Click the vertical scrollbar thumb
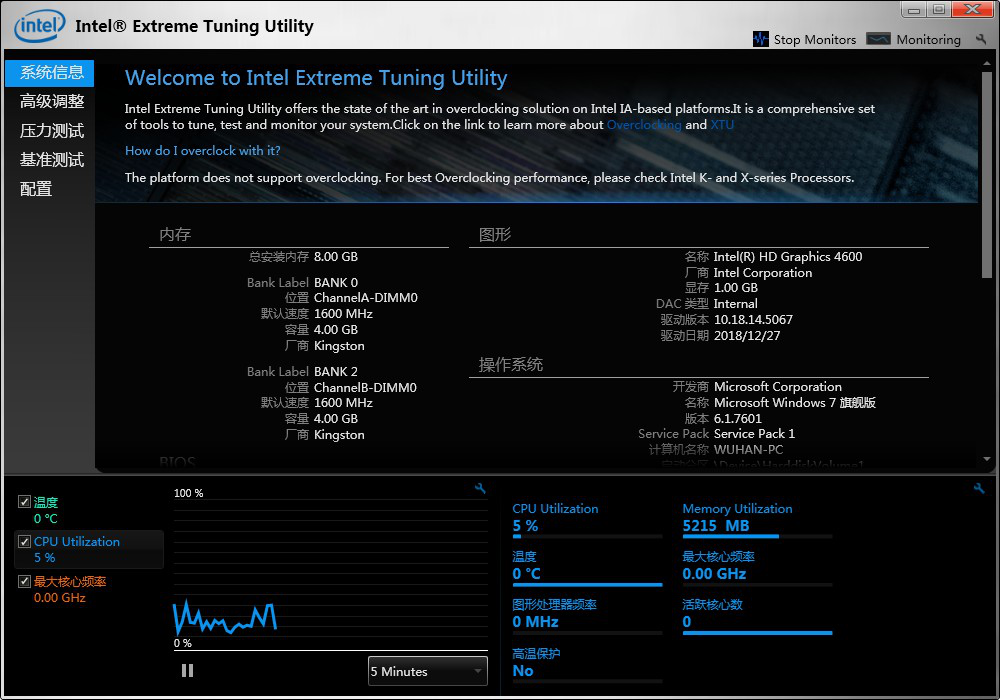 click(987, 174)
